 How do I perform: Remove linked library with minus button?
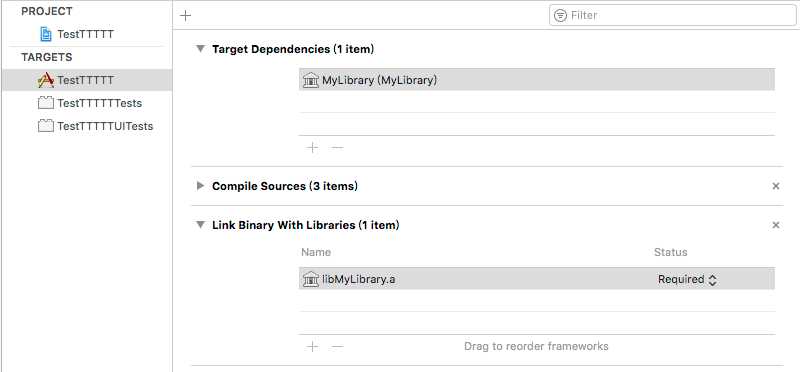(x=337, y=346)
